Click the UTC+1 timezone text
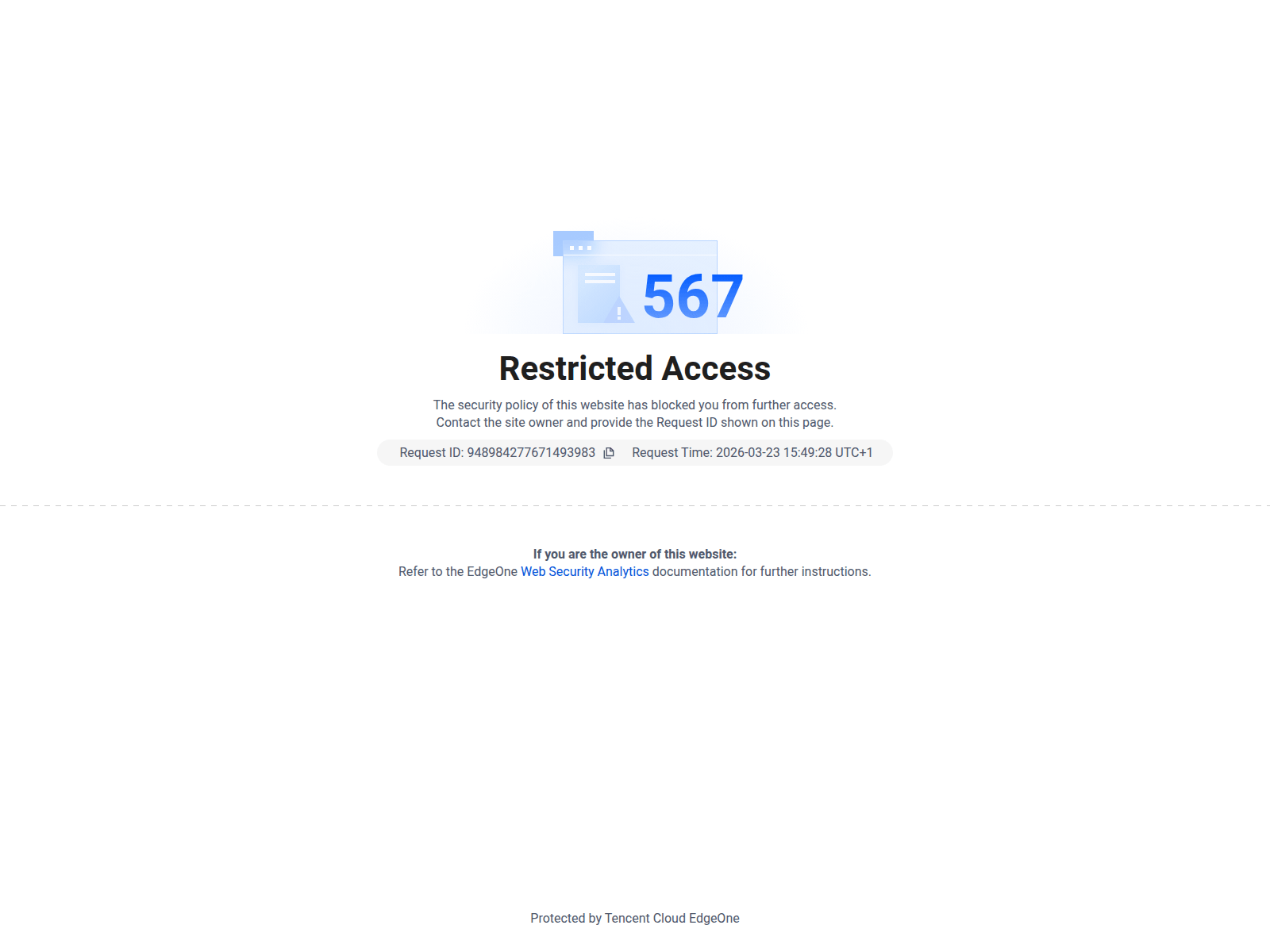 point(854,452)
